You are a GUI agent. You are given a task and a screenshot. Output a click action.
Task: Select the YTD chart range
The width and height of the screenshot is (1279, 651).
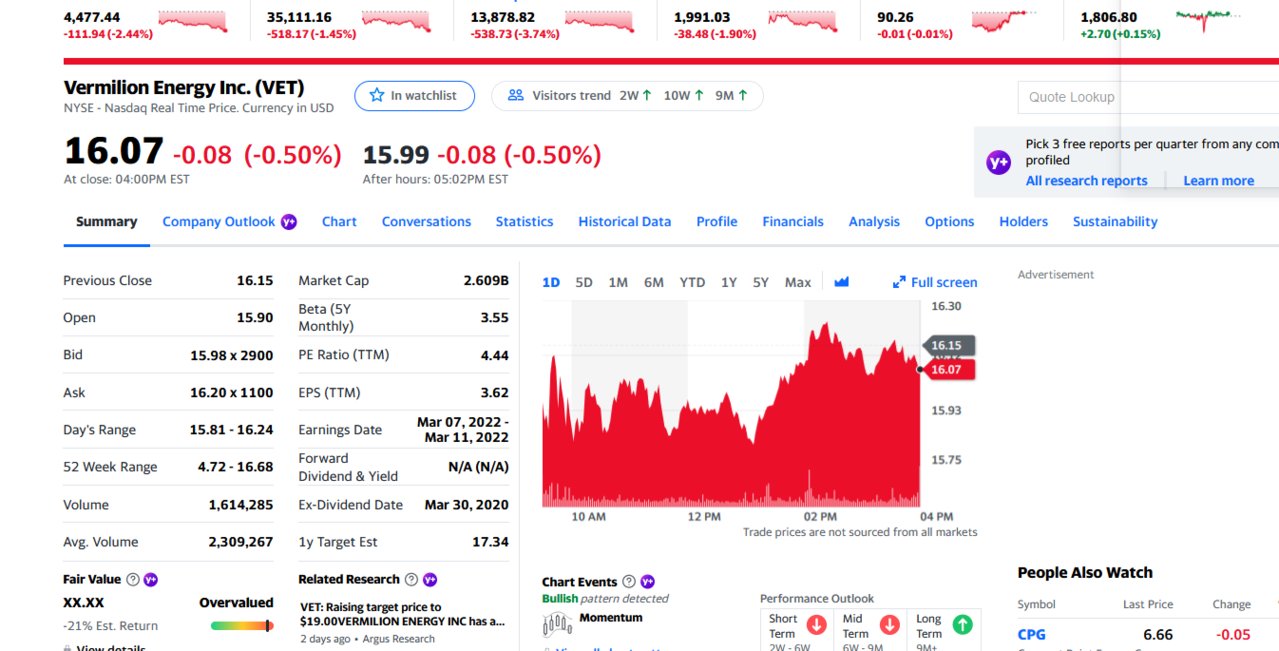(692, 282)
